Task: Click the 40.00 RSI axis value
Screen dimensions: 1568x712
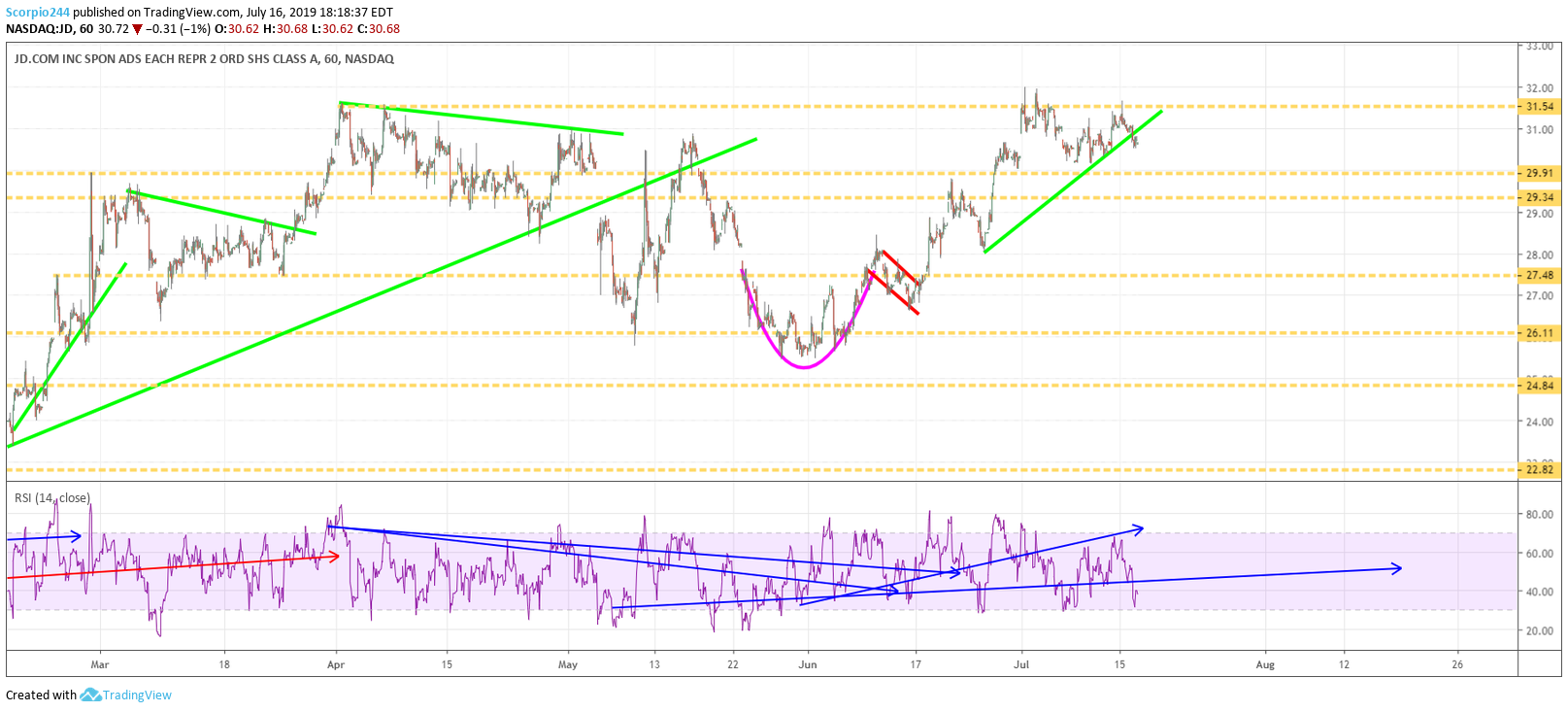Action: [1539, 592]
